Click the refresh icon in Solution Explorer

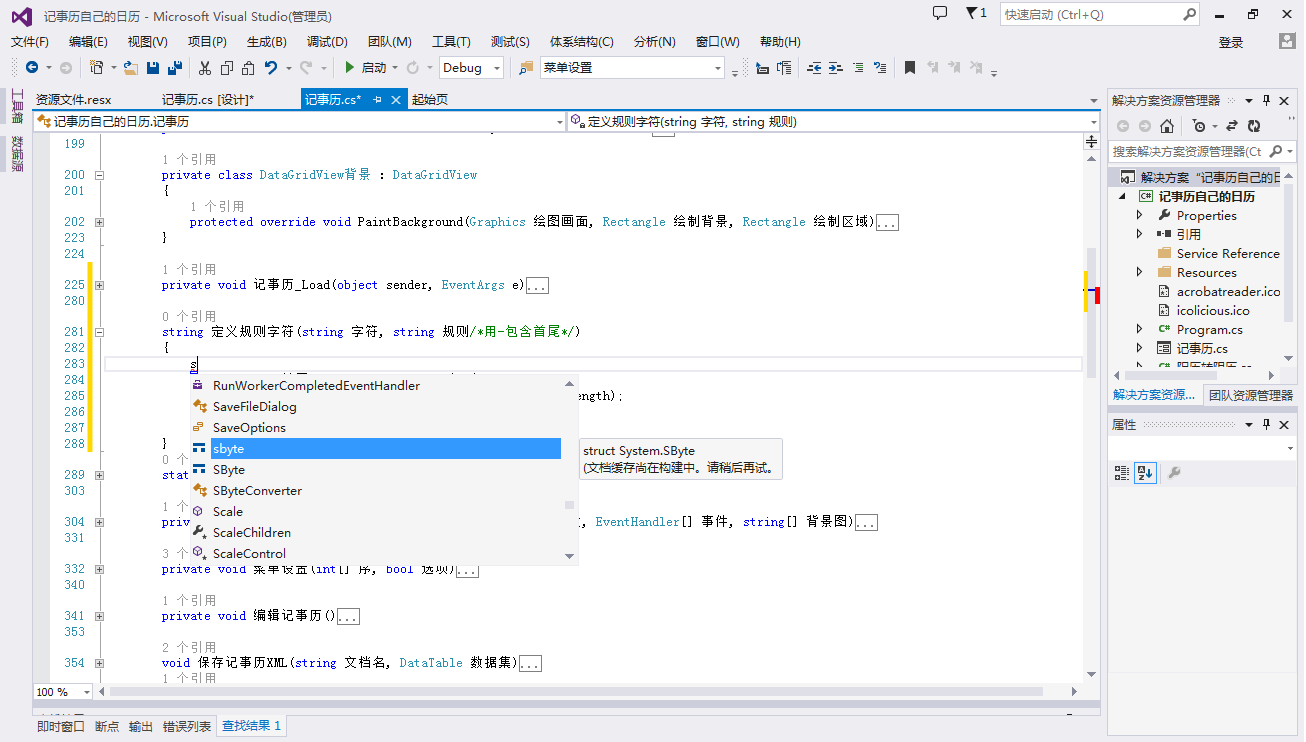1253,126
